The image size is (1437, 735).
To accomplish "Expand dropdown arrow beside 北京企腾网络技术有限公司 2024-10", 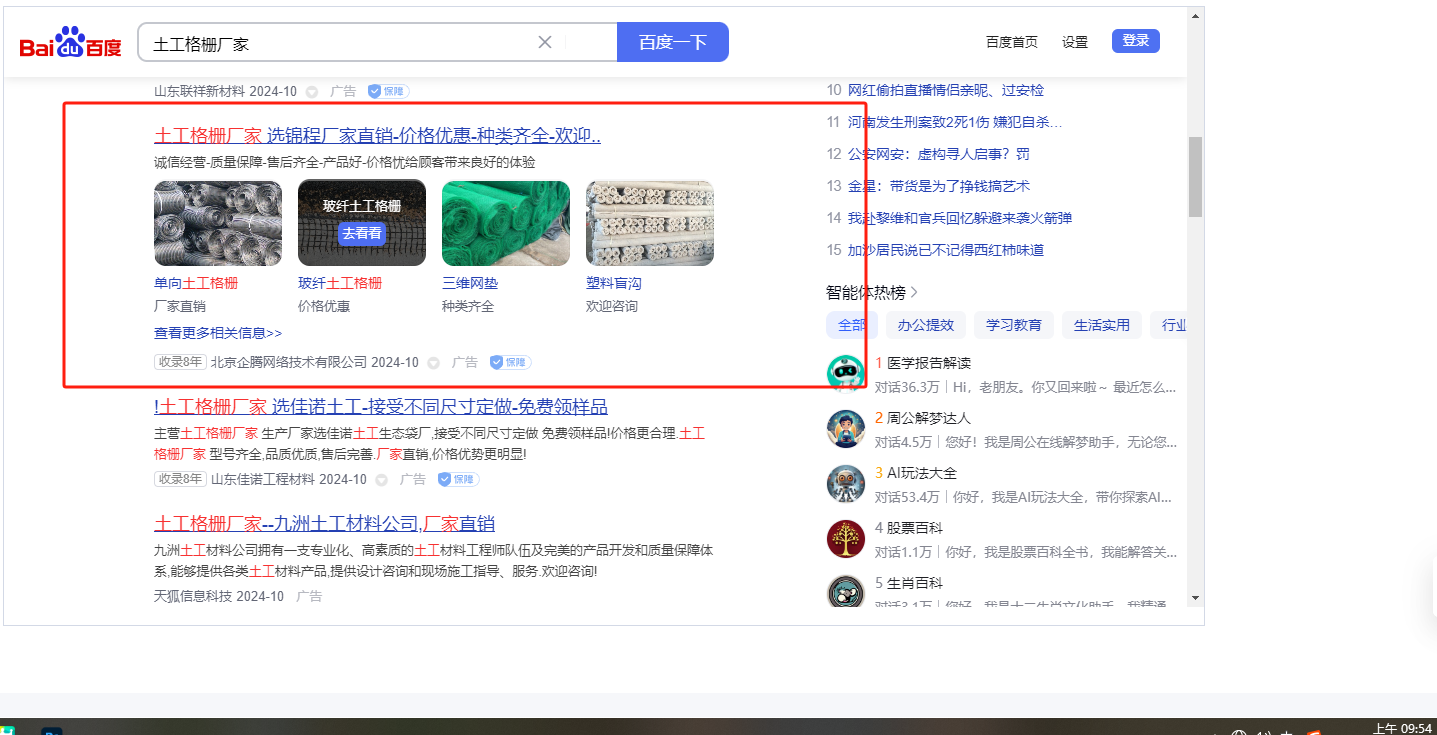I will tap(434, 363).
